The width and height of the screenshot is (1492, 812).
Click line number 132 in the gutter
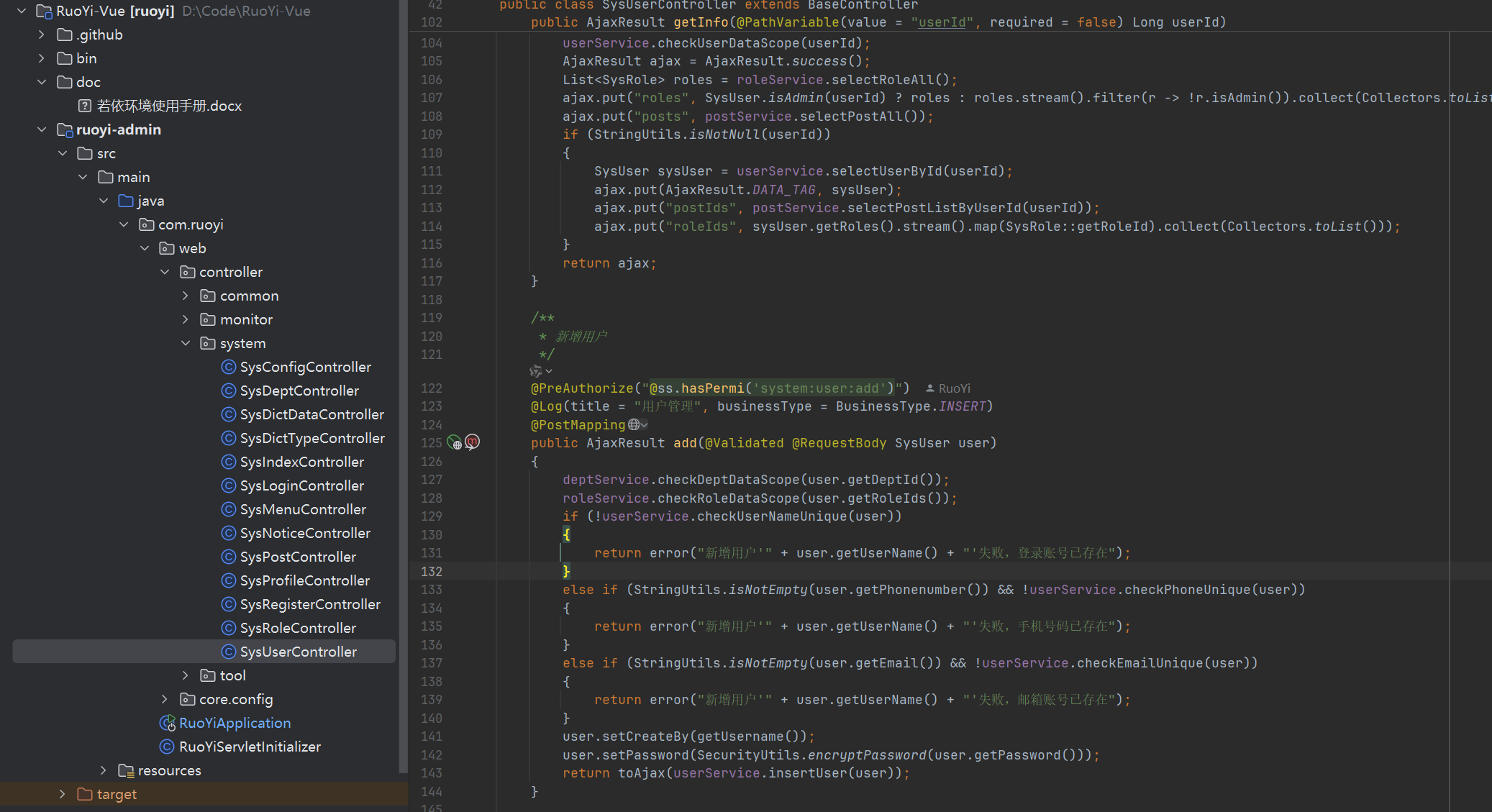432,572
